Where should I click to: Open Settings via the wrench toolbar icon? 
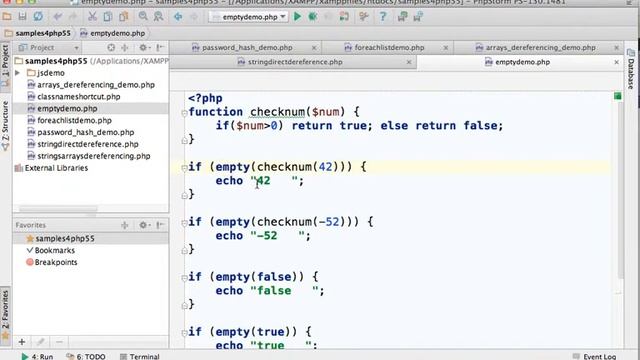click(x=364, y=17)
